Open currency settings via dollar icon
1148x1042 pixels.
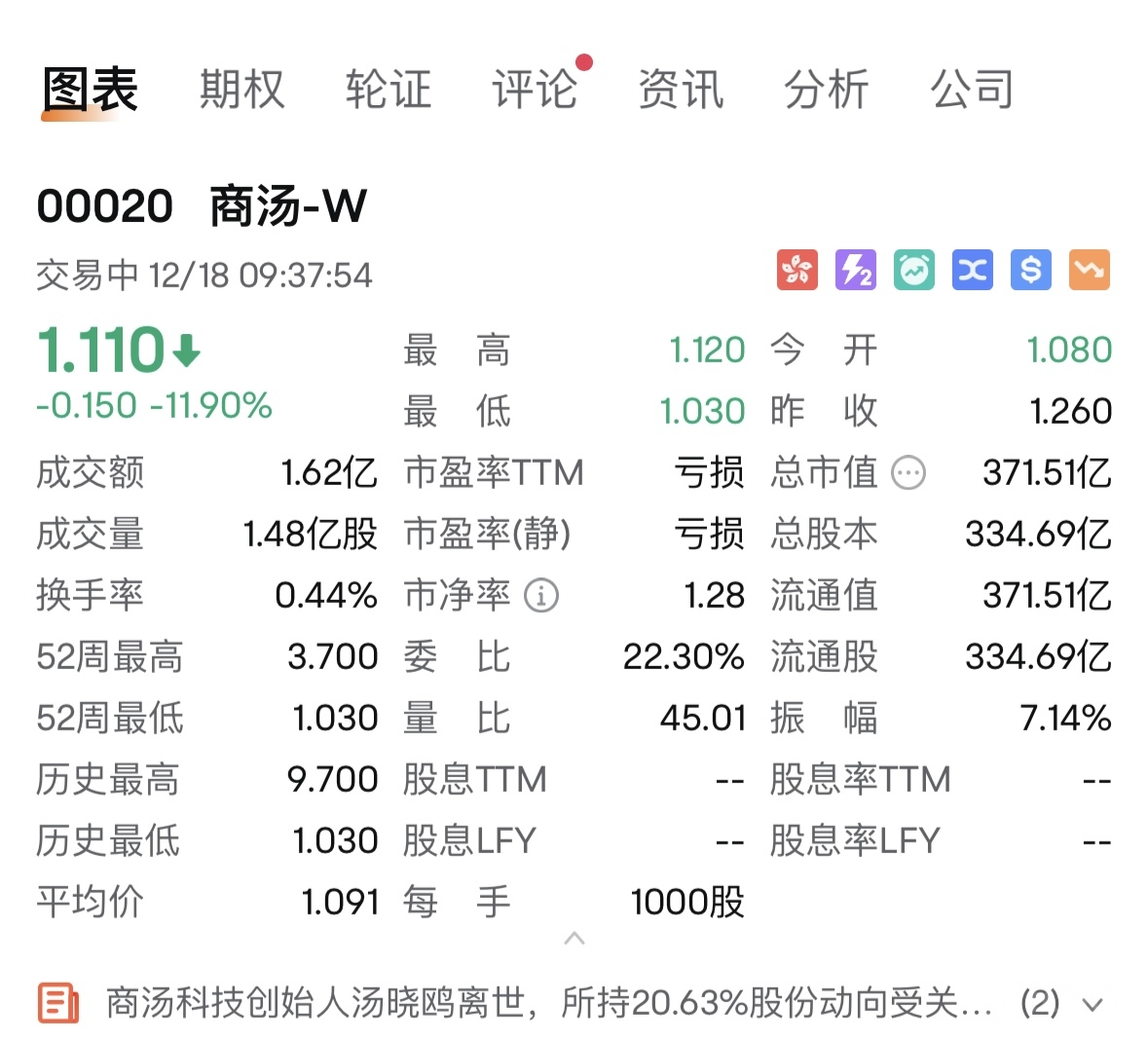(x=1030, y=270)
